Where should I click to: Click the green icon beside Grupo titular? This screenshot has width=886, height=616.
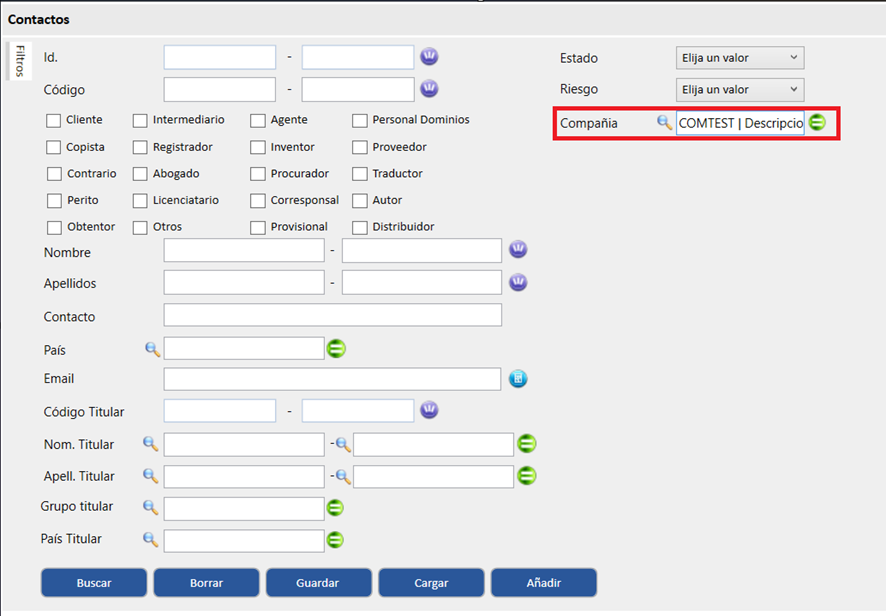336,508
